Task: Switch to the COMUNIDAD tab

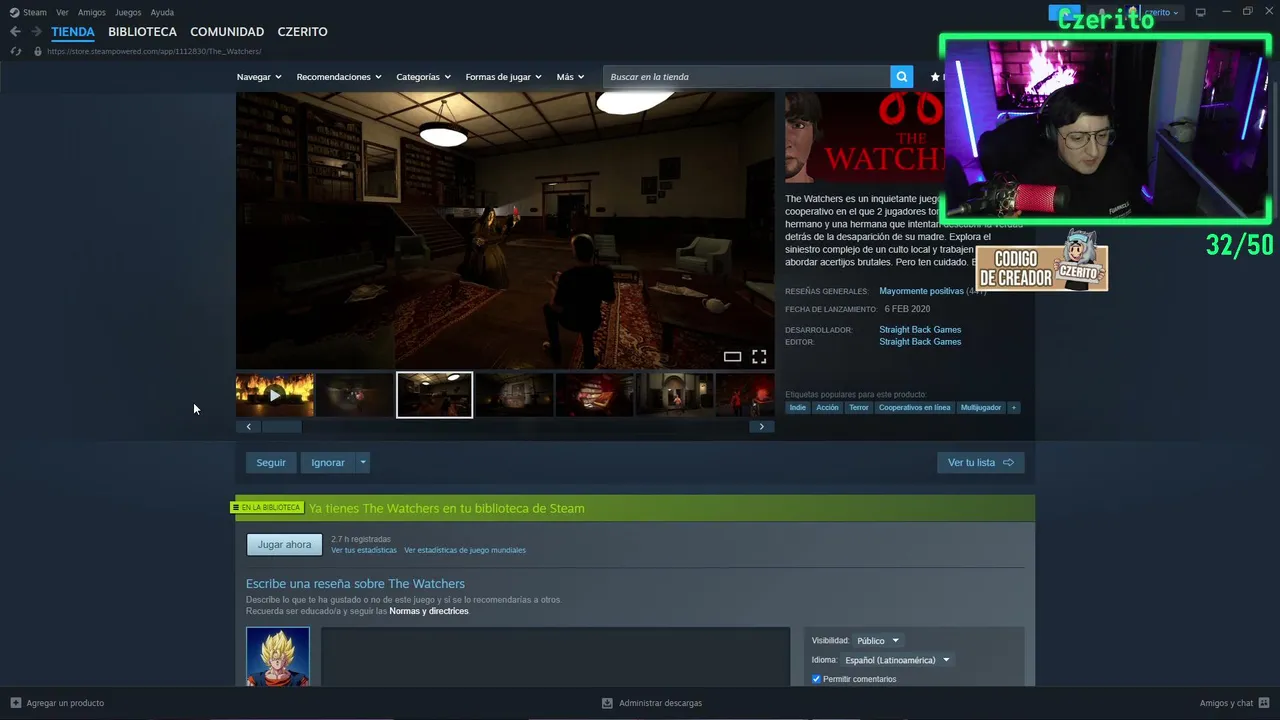Action: (x=227, y=32)
